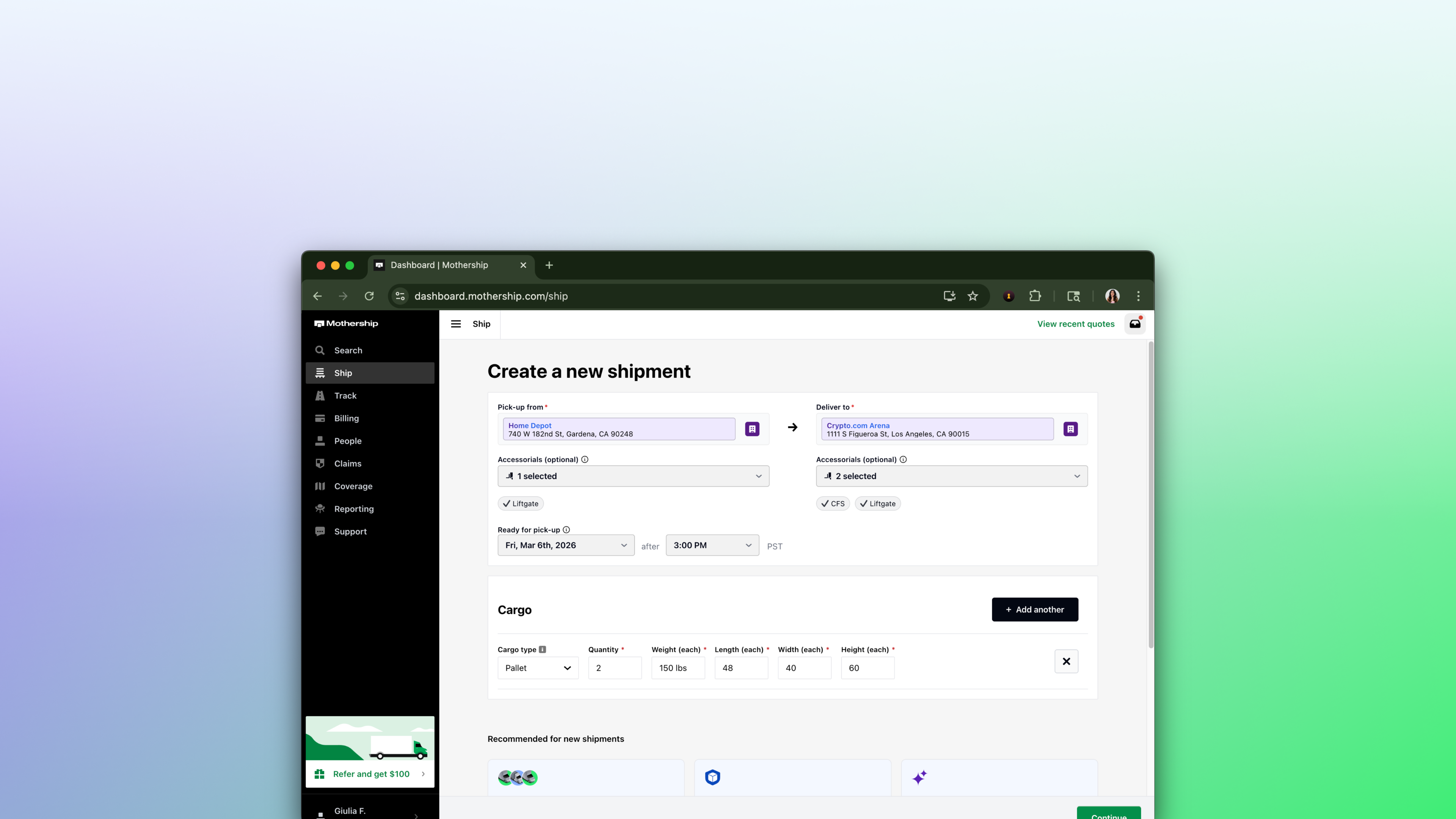1456x819 pixels.
Task: Deselect the delivery Liftgate chip
Action: coord(877,504)
